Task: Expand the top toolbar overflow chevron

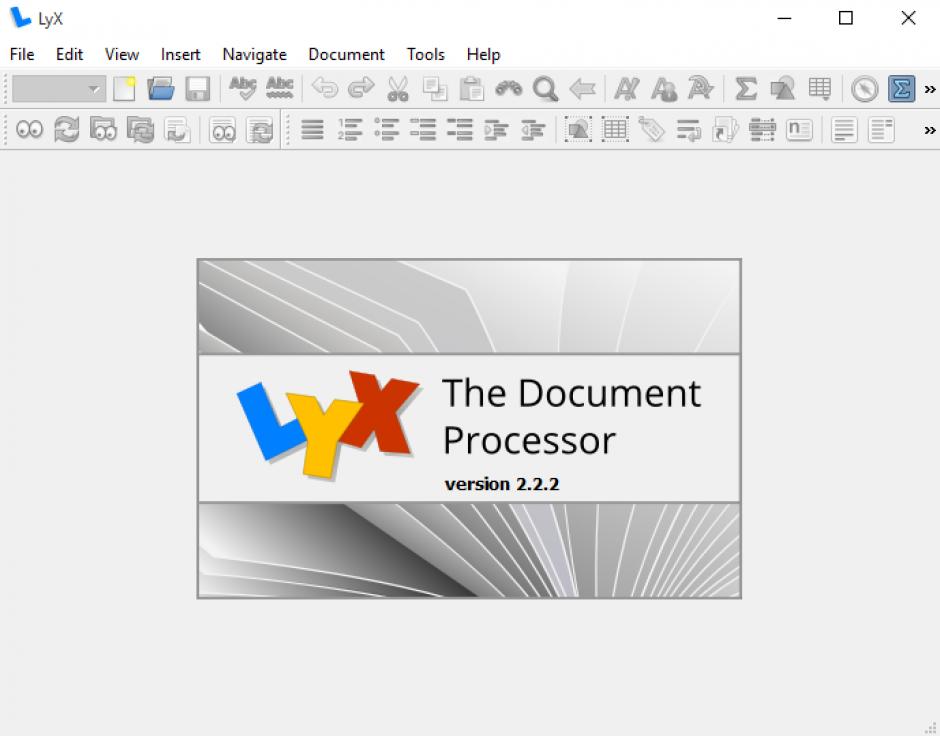Action: [x=929, y=89]
